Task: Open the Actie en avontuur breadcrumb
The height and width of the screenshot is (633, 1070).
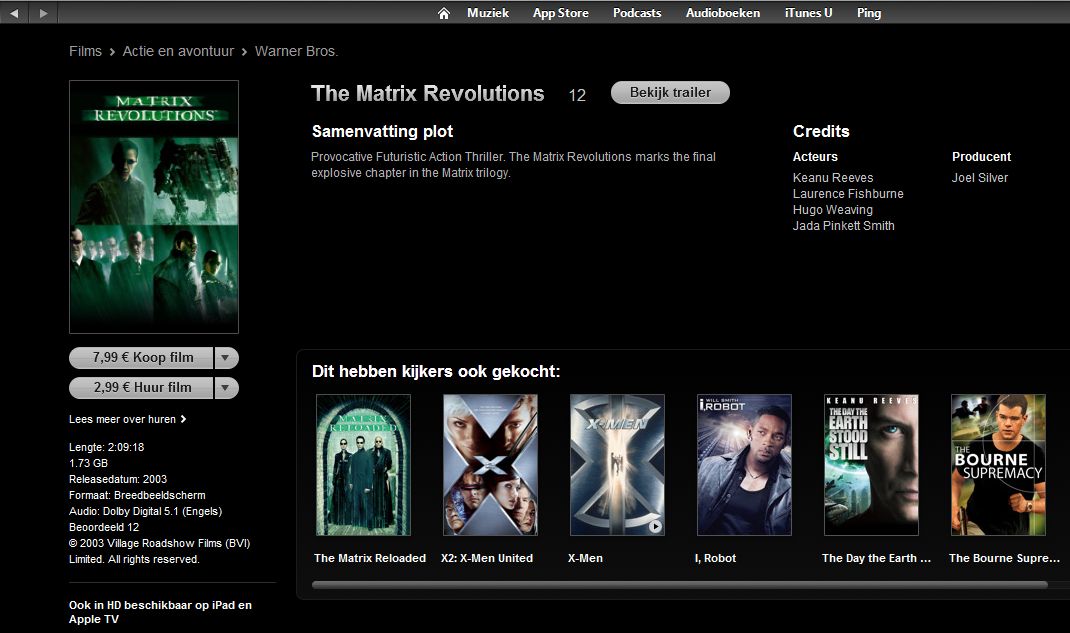Action: (x=178, y=51)
